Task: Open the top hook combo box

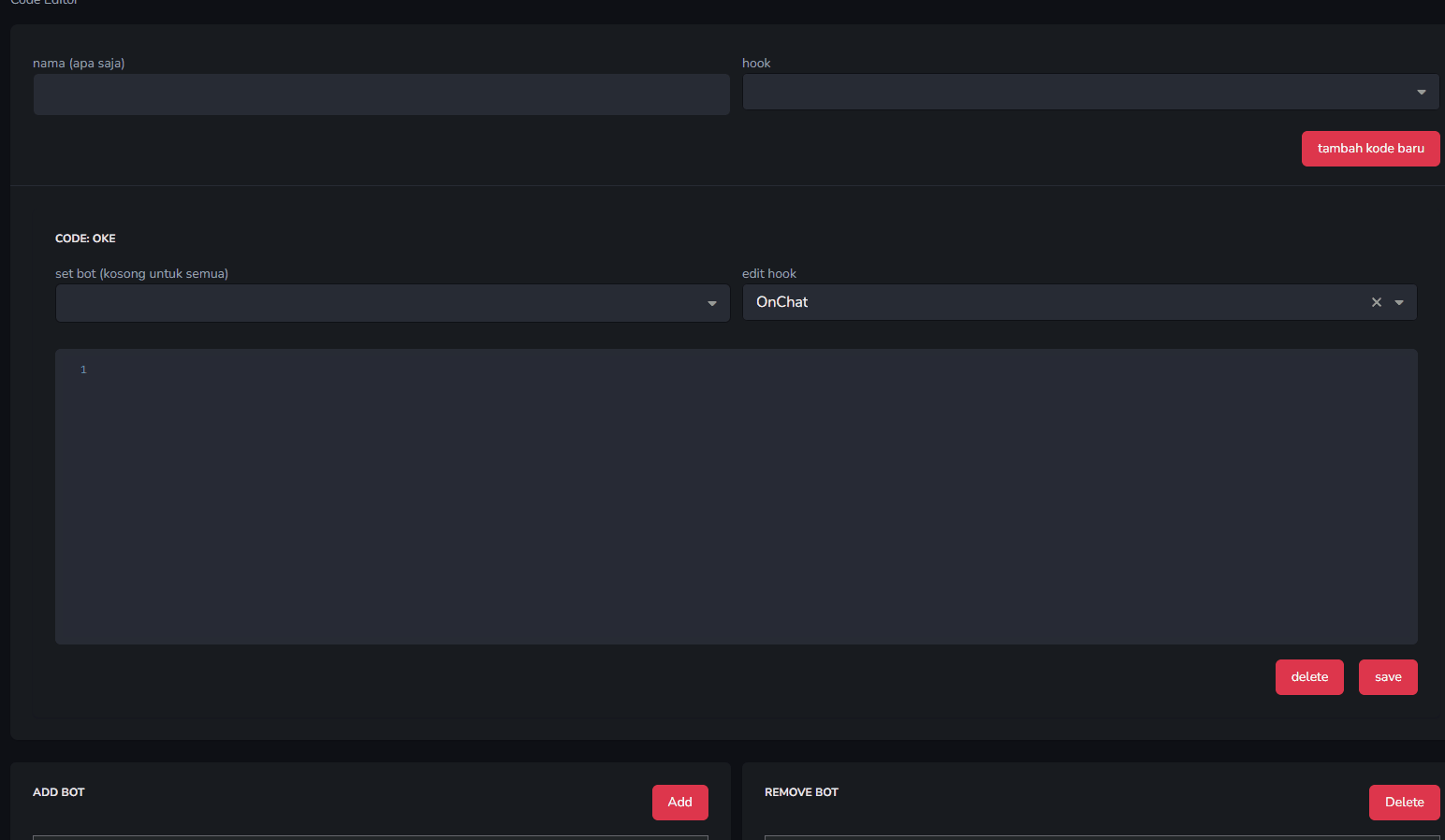Action: coord(1076,92)
